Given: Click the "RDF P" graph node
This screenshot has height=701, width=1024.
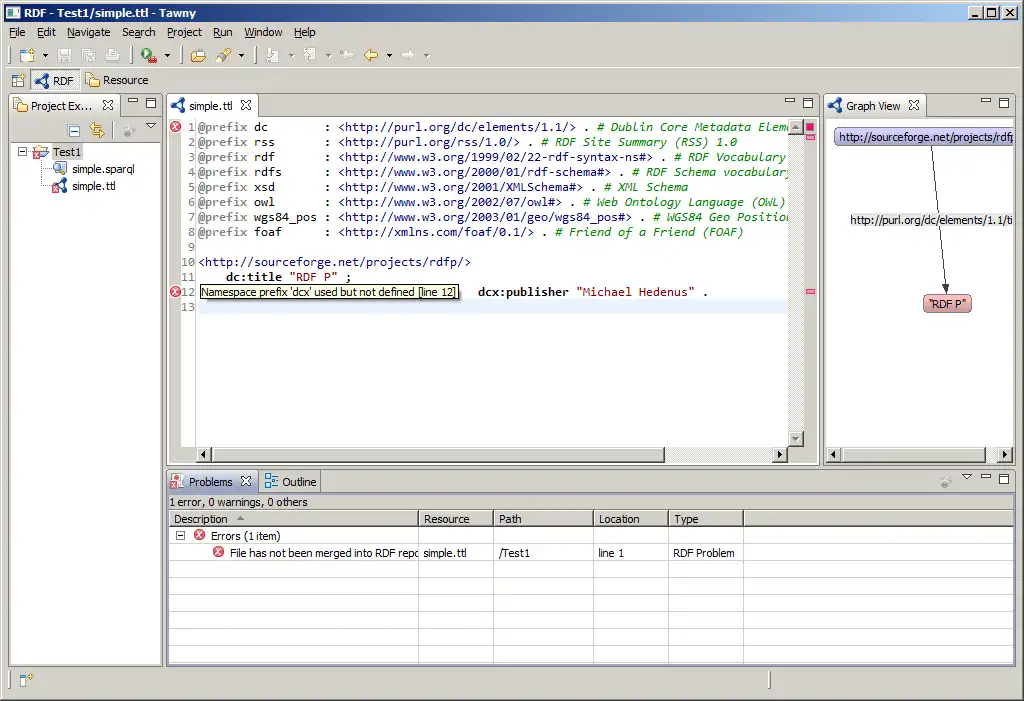Looking at the screenshot, I should click(947, 304).
